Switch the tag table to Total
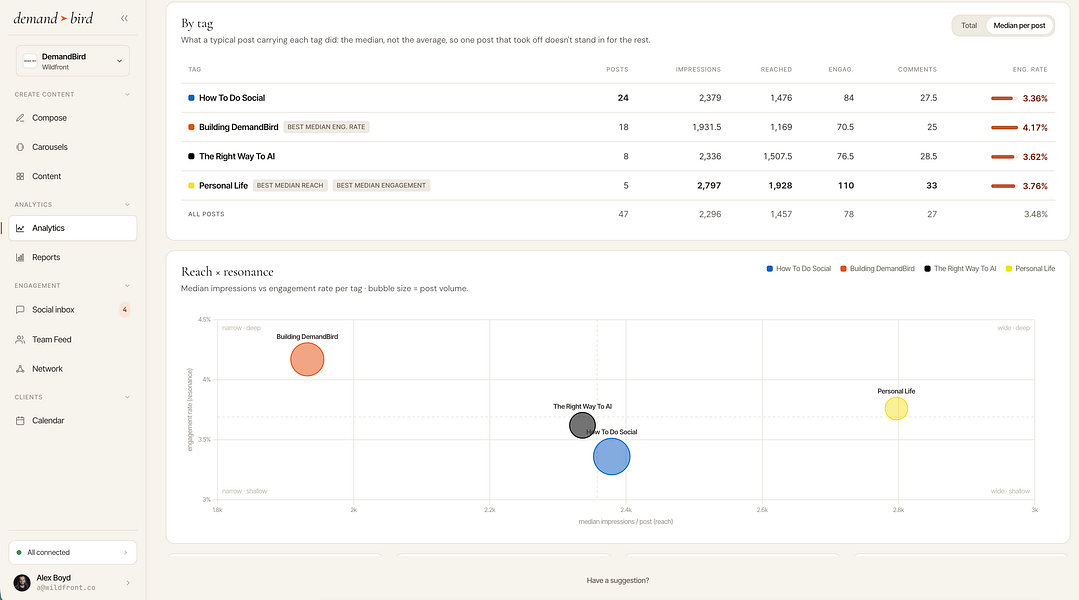This screenshot has height=600, width=1079. click(969, 25)
